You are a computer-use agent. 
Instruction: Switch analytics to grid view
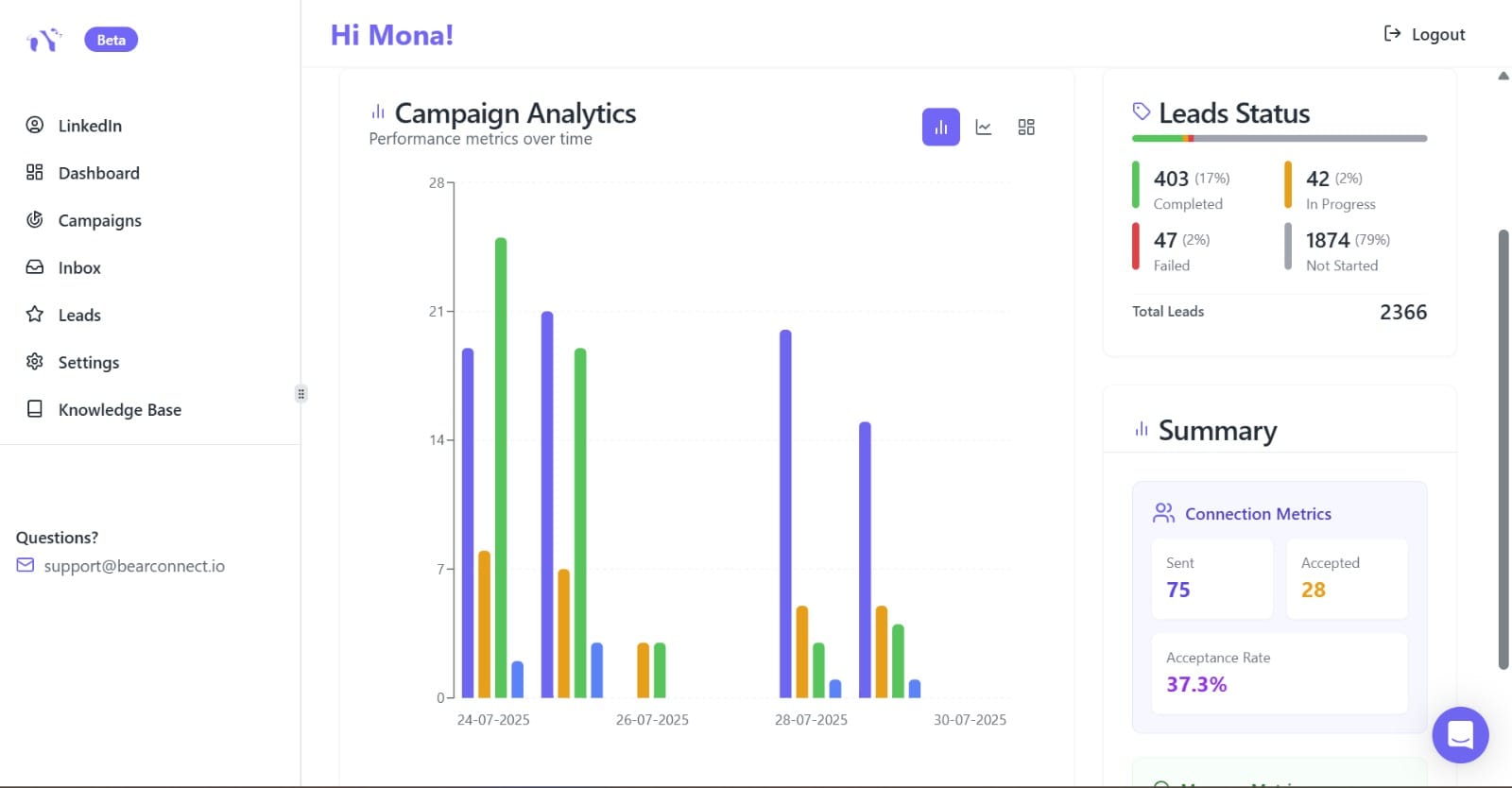pyautogui.click(x=1026, y=128)
